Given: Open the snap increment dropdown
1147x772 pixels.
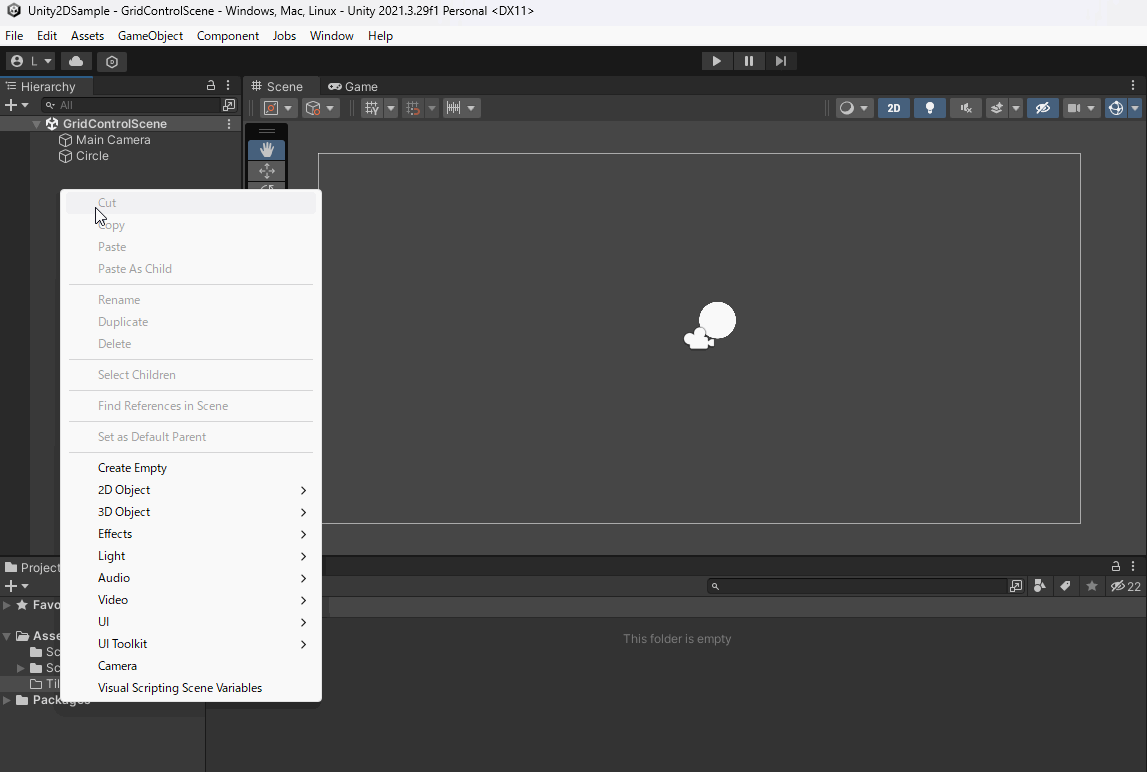Looking at the screenshot, I should tap(461, 108).
